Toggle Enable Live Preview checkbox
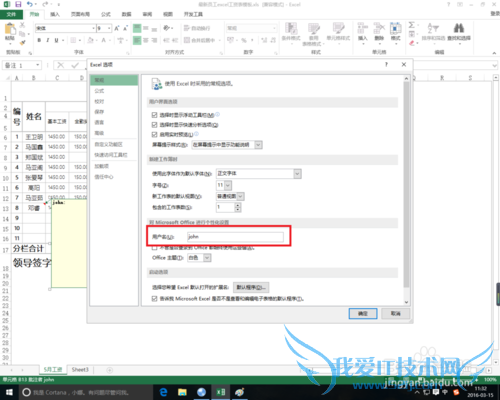The height and width of the screenshot is (400, 500). click(154, 134)
